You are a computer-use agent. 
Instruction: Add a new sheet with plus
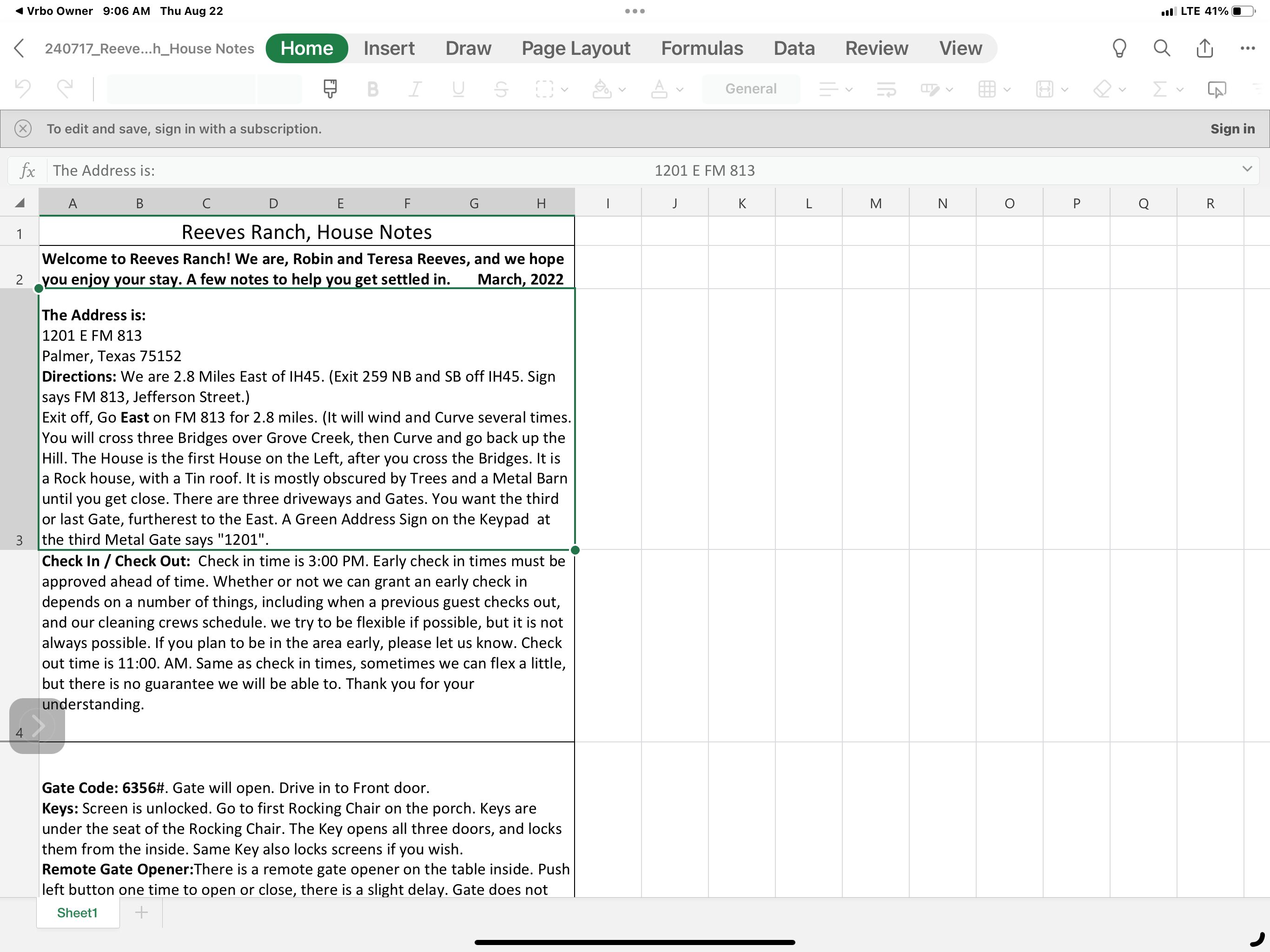pyautogui.click(x=141, y=912)
